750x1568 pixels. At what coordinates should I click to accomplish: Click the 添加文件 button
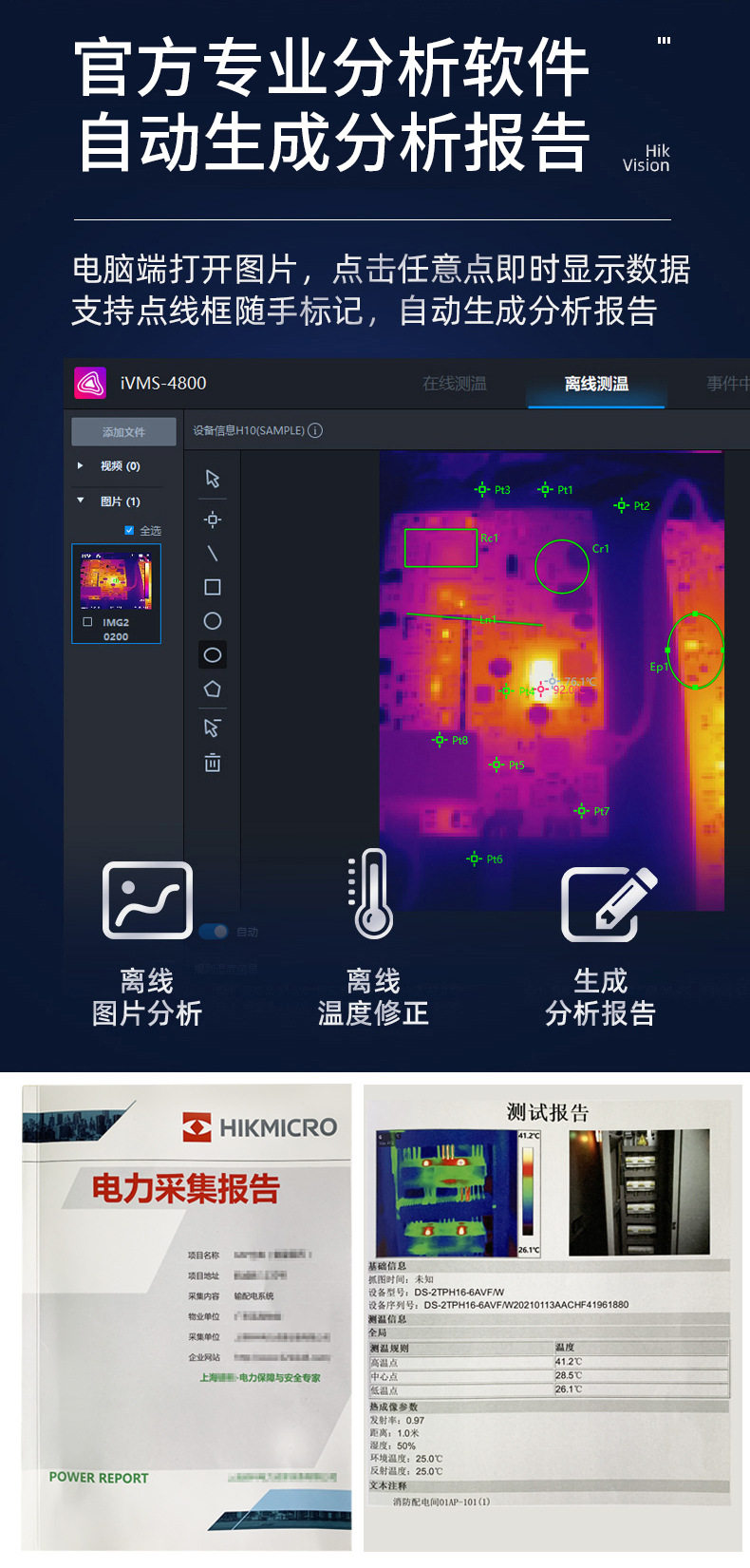point(123,432)
